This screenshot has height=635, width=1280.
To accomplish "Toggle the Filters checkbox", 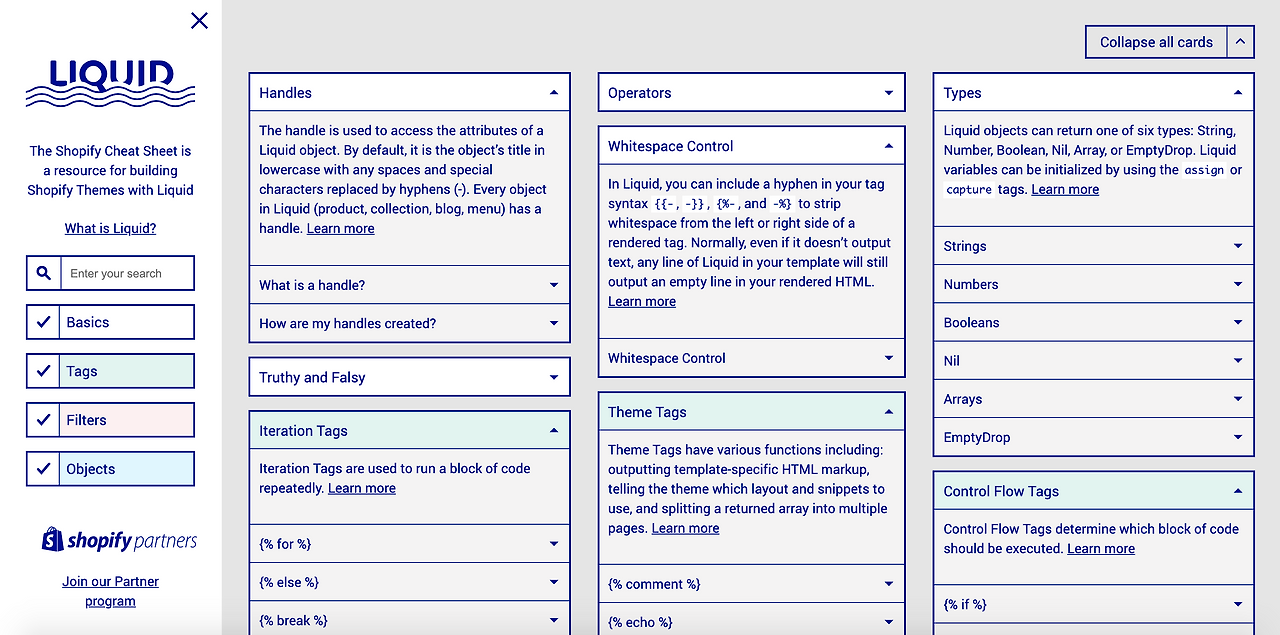I will pyautogui.click(x=43, y=419).
